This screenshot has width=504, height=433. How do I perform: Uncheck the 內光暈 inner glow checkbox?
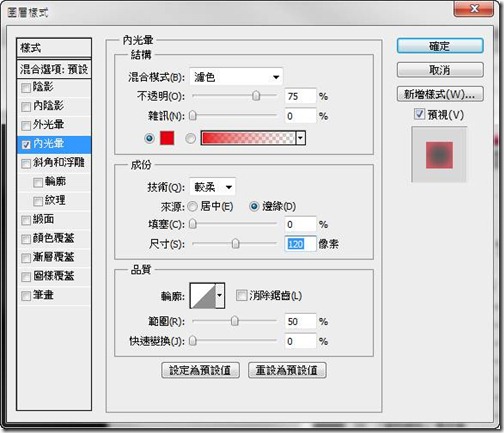click(x=26, y=145)
